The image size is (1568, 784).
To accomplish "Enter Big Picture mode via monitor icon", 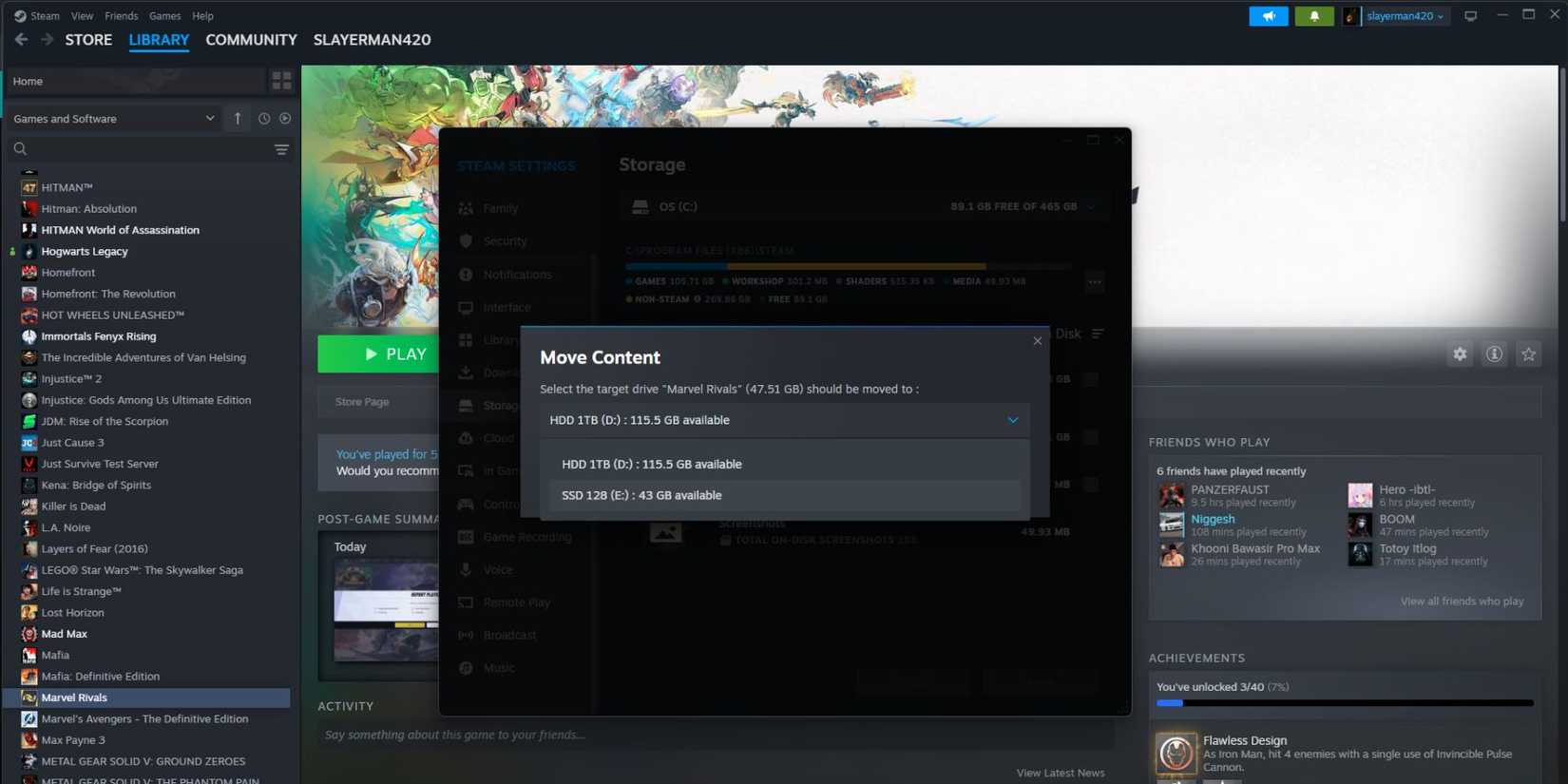I will [x=1470, y=16].
